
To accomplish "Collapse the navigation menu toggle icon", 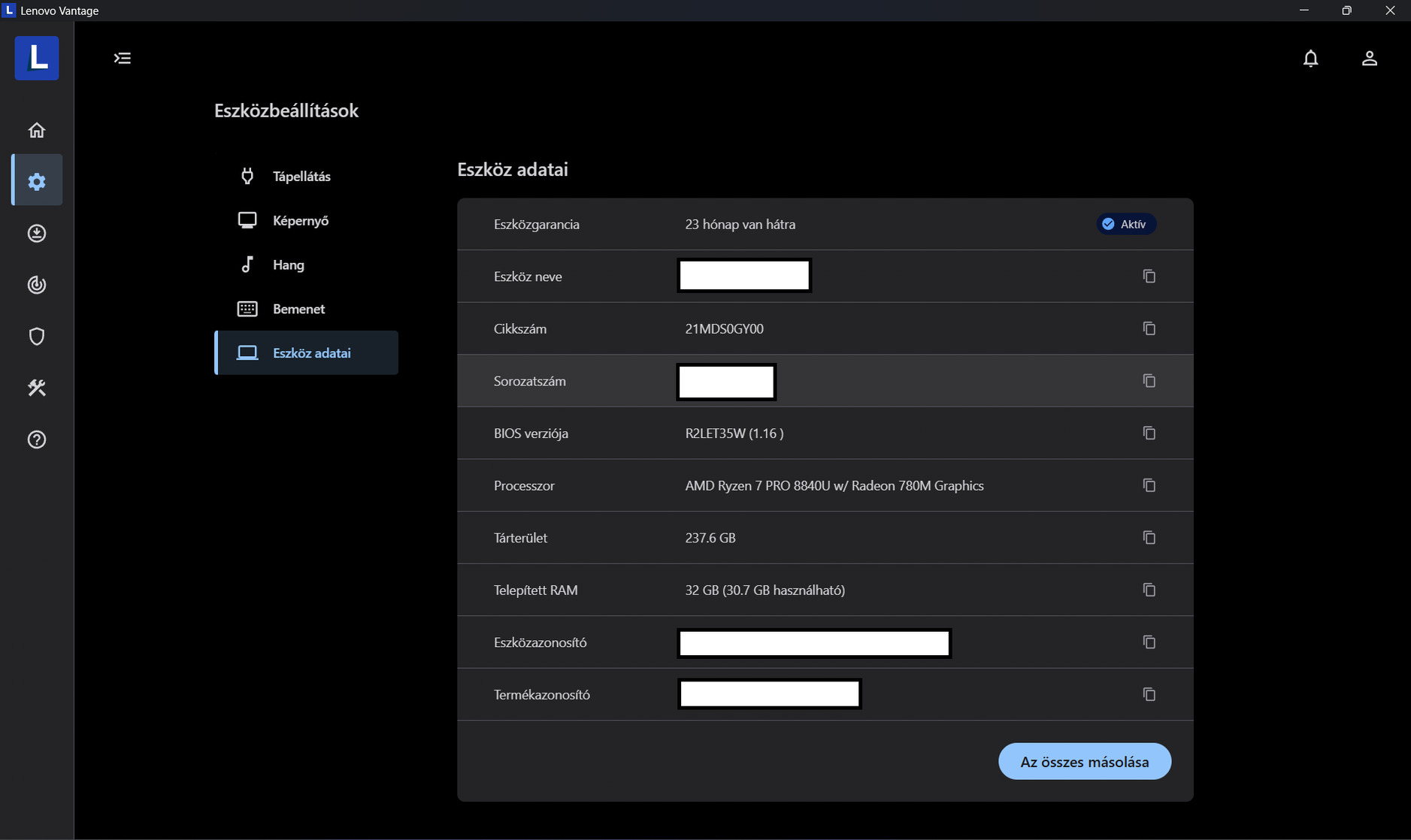I will (x=123, y=58).
